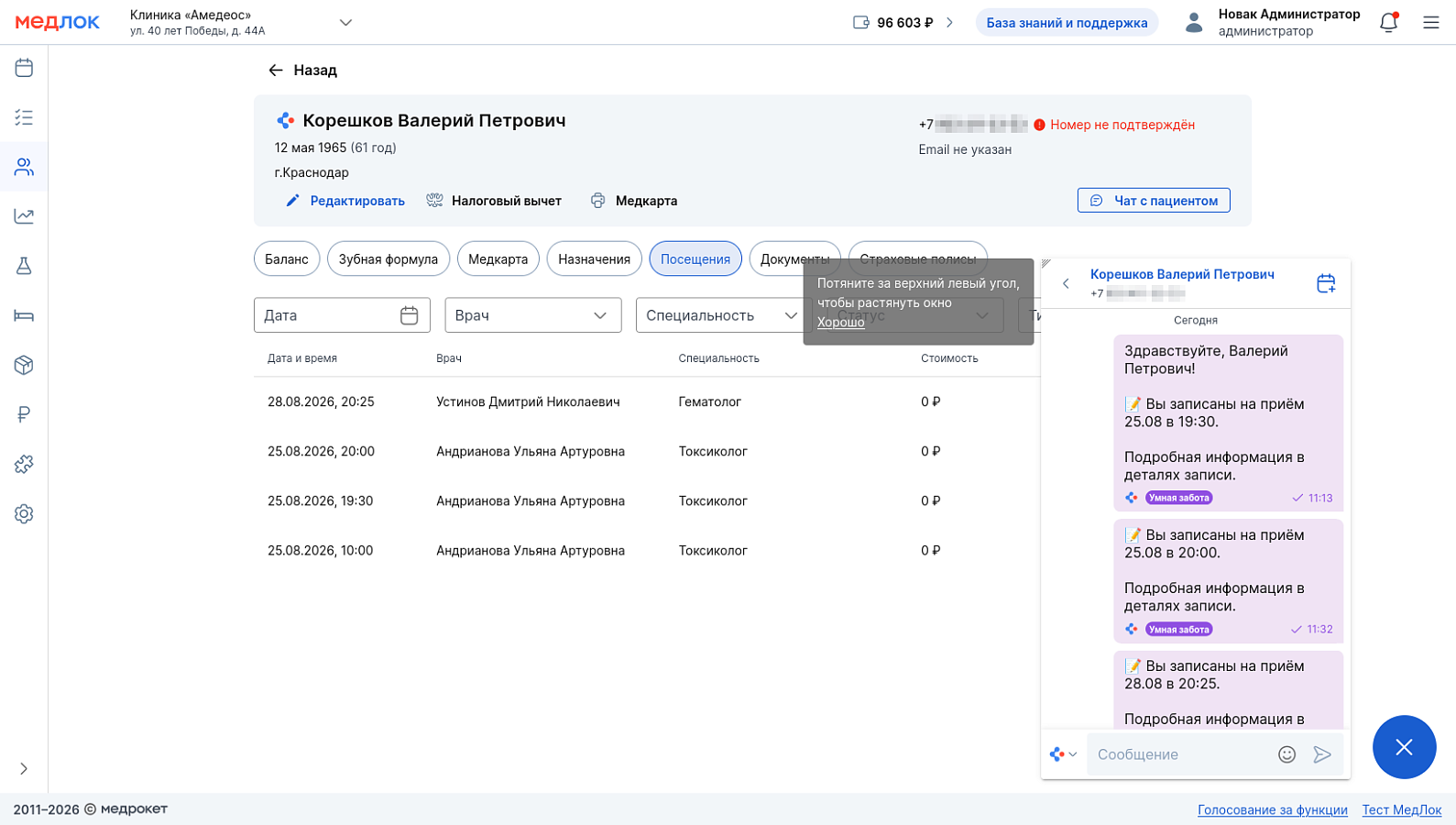Expand the Врач filter dropdown

[533, 315]
